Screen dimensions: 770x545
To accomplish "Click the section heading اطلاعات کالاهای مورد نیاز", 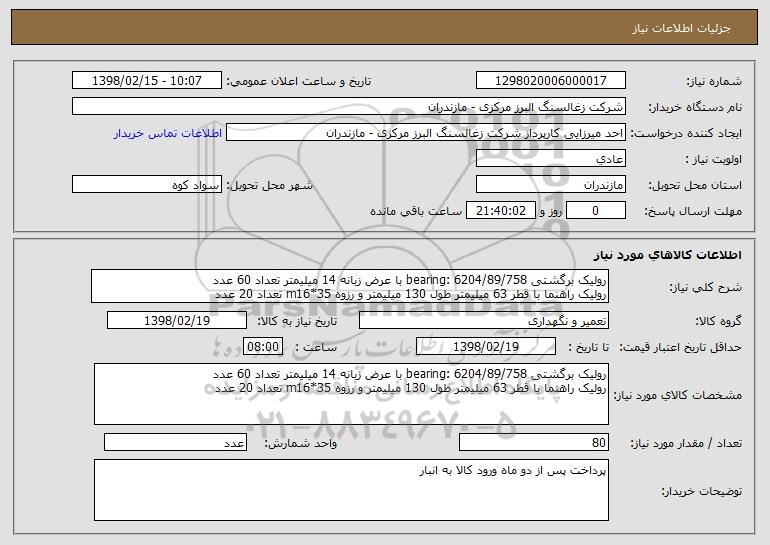I will coord(667,255).
